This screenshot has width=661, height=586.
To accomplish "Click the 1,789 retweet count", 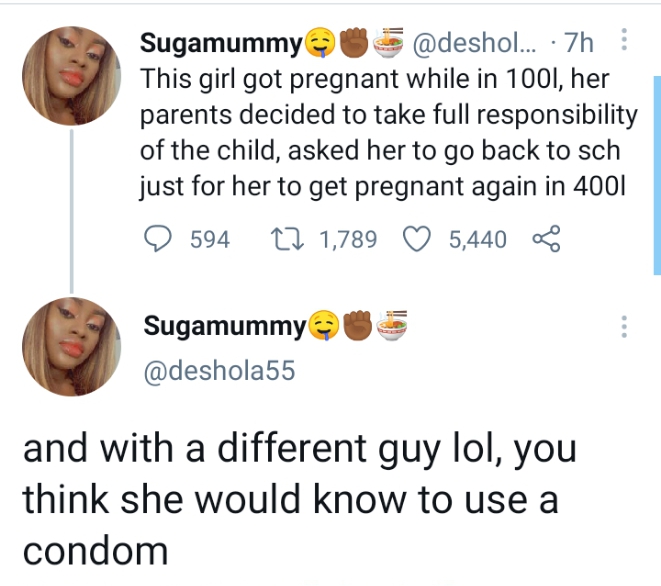I will point(346,240).
